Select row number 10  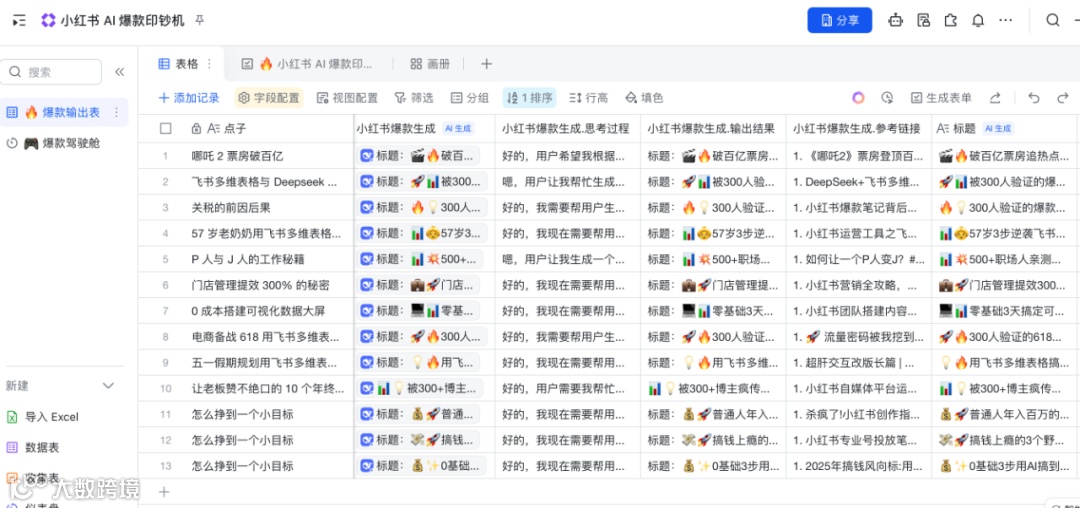(165, 388)
